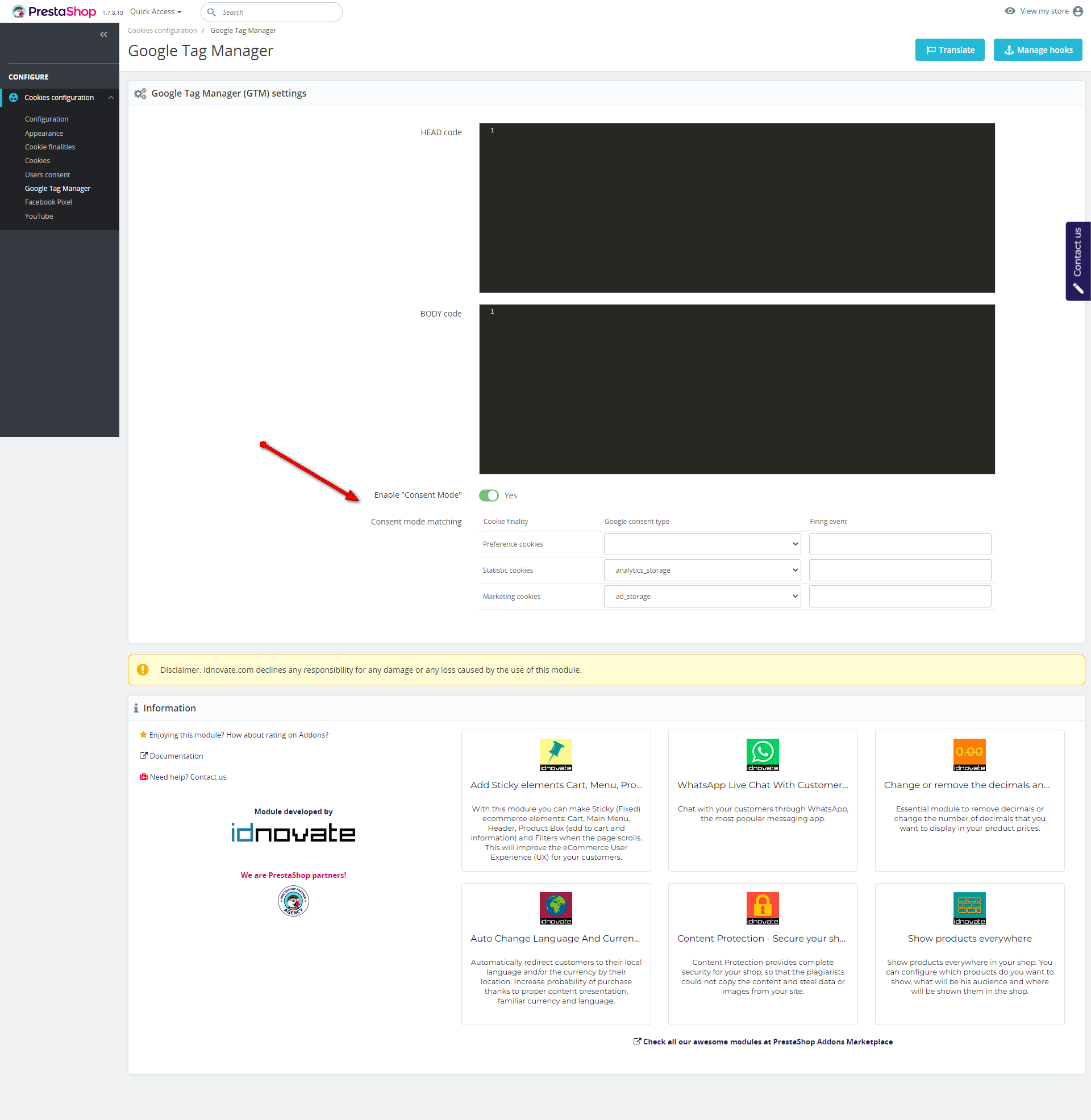Open Preference cookies consent type dropdown
Viewport: 1091px width, 1120px height.
click(x=702, y=544)
